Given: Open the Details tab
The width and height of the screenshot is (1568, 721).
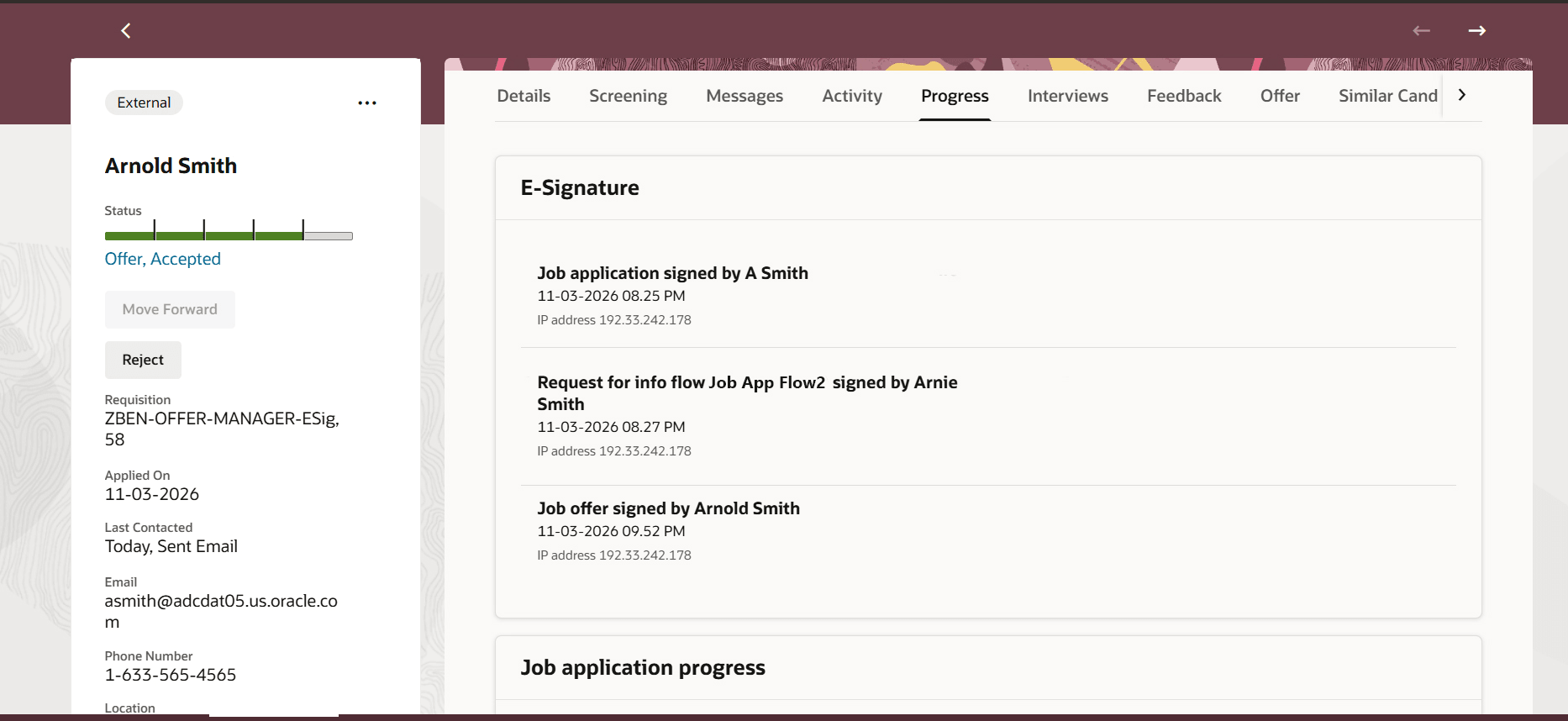Looking at the screenshot, I should click(x=524, y=96).
